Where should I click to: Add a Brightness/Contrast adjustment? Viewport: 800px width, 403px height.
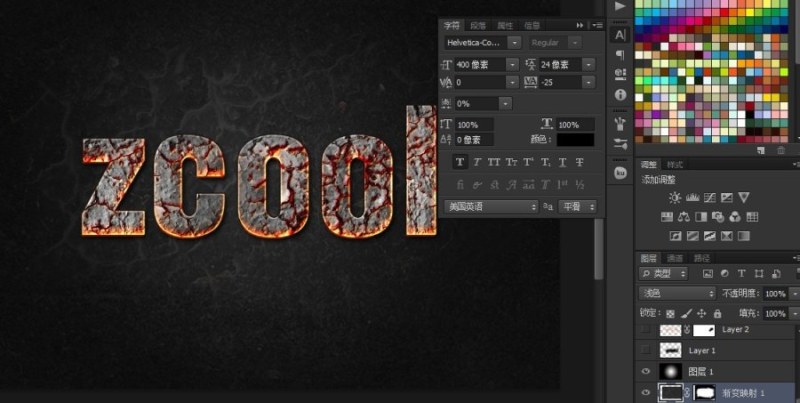[675, 197]
